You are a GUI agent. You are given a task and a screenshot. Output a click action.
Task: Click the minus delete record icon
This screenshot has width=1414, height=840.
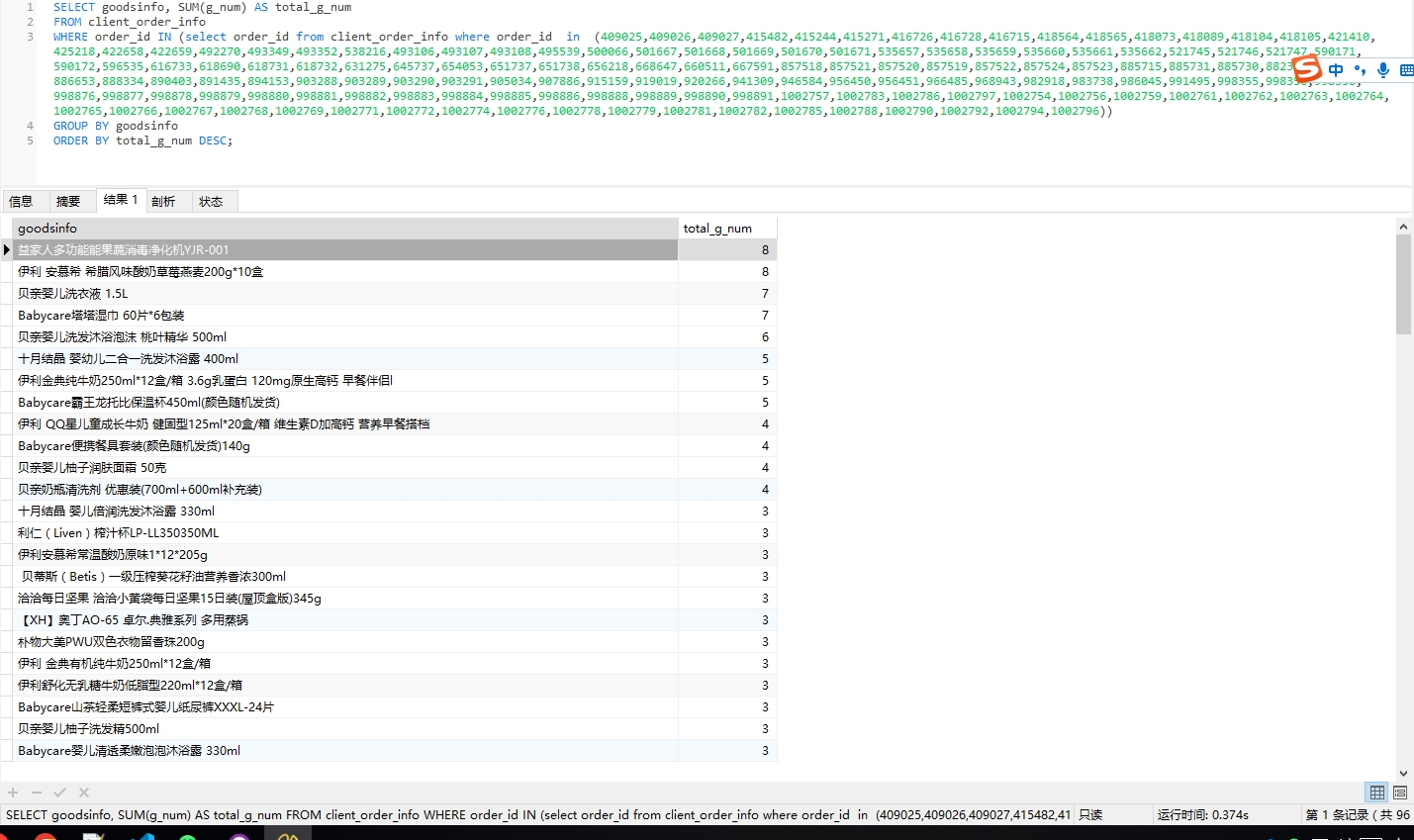[x=37, y=793]
